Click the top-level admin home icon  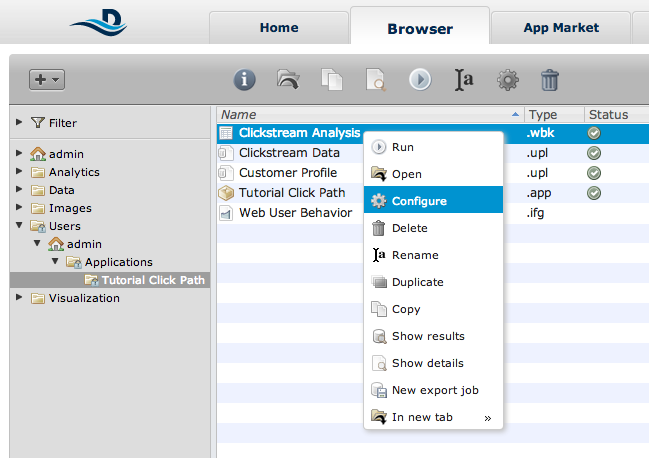click(x=38, y=153)
